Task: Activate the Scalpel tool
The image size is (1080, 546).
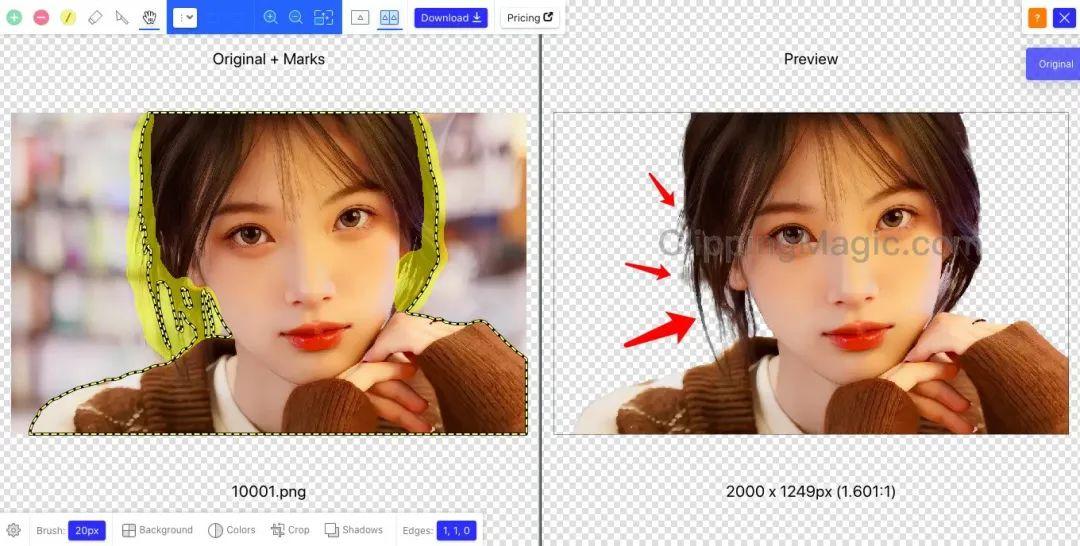Action: (122, 18)
